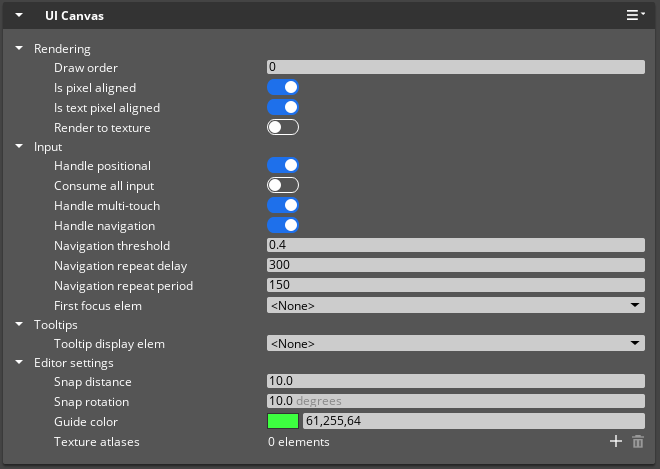
Task: Enable Render to texture
Action: 283,127
